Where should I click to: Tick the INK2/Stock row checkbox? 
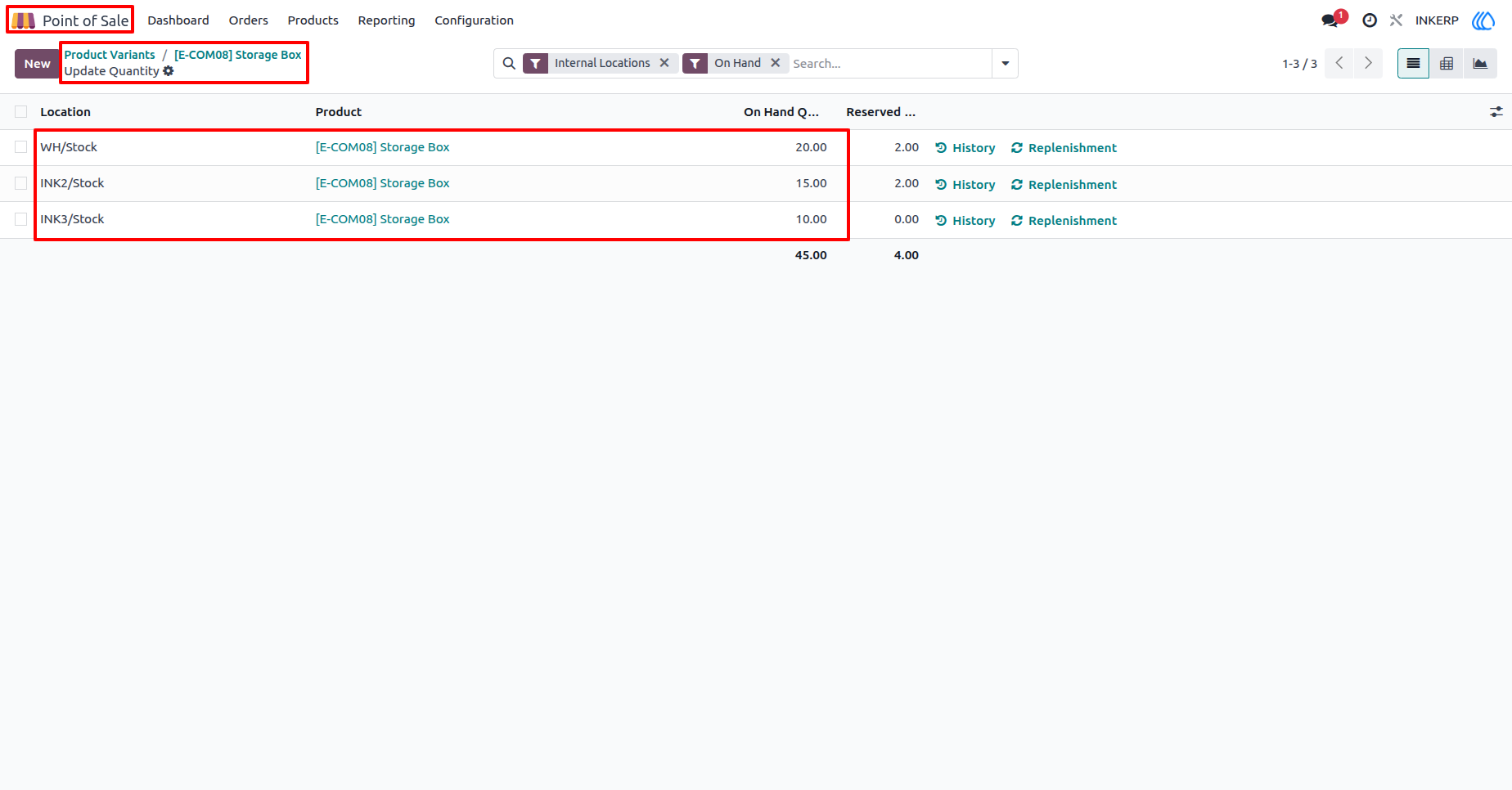(x=21, y=183)
